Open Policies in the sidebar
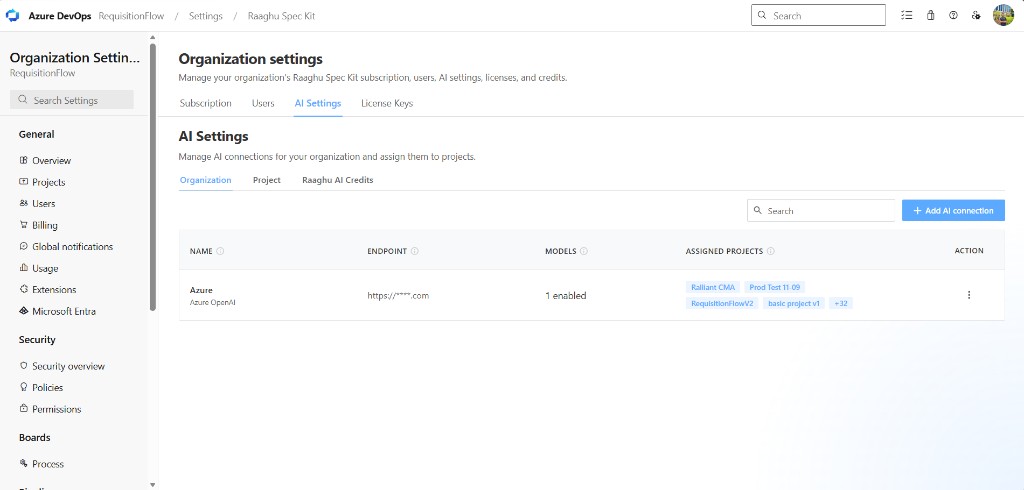Screen dimensions: 1024x490 (x=48, y=387)
